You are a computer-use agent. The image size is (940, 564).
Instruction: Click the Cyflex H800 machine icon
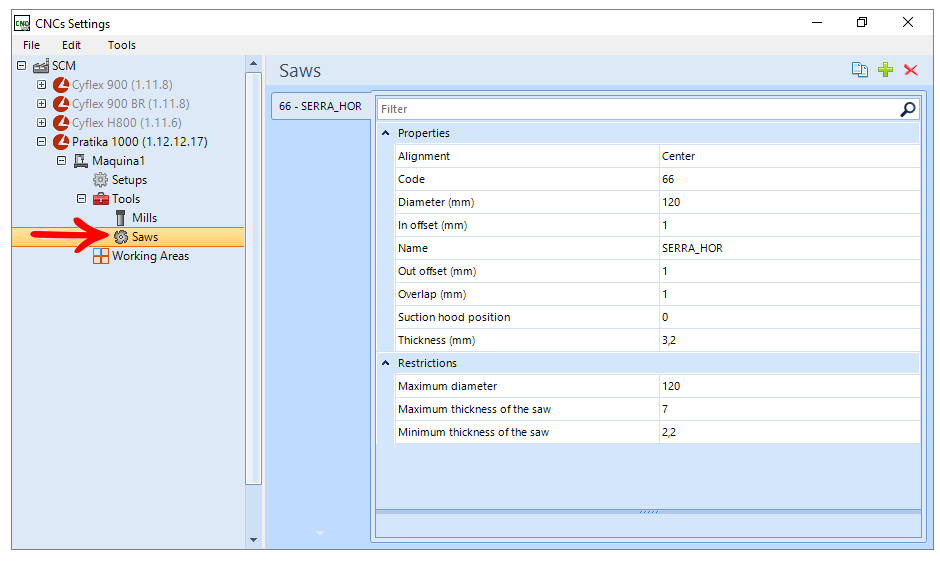pos(61,123)
